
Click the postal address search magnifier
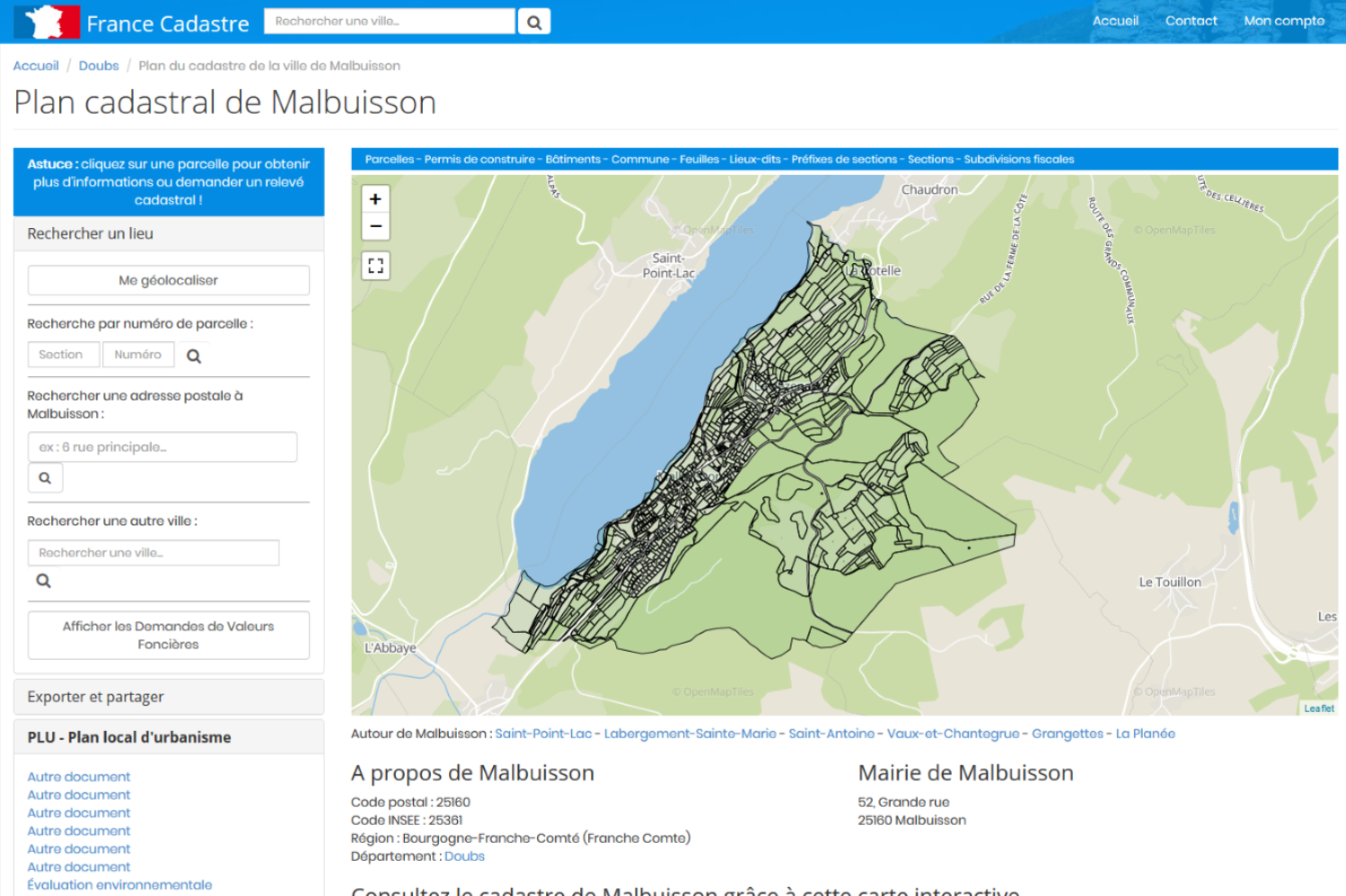45,478
